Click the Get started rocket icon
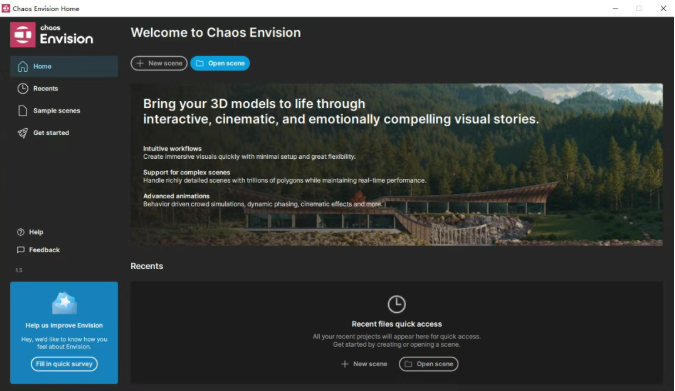 point(23,133)
